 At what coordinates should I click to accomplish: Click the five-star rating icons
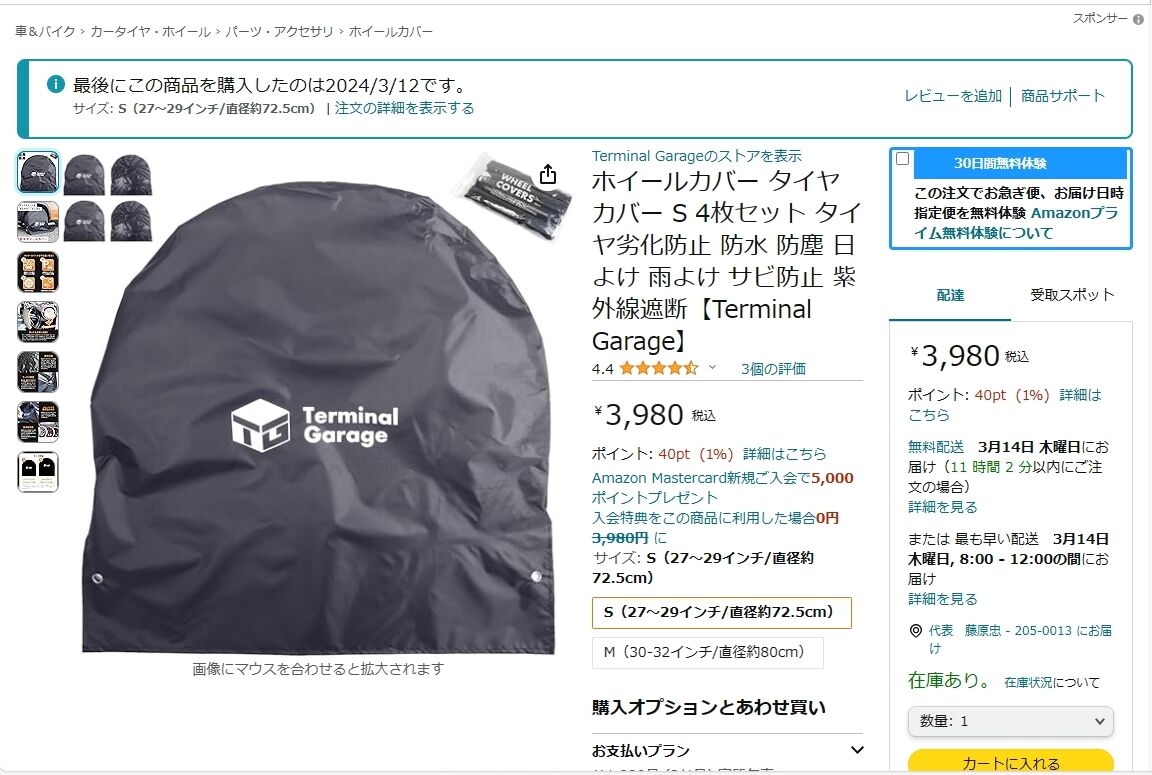(658, 368)
